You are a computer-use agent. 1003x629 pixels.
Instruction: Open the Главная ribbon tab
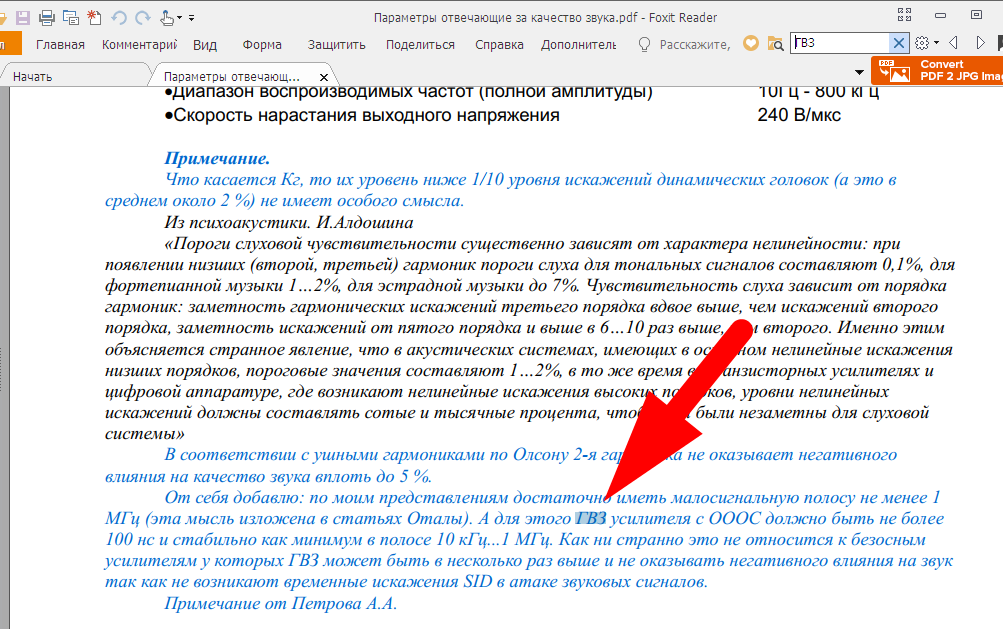coord(60,45)
